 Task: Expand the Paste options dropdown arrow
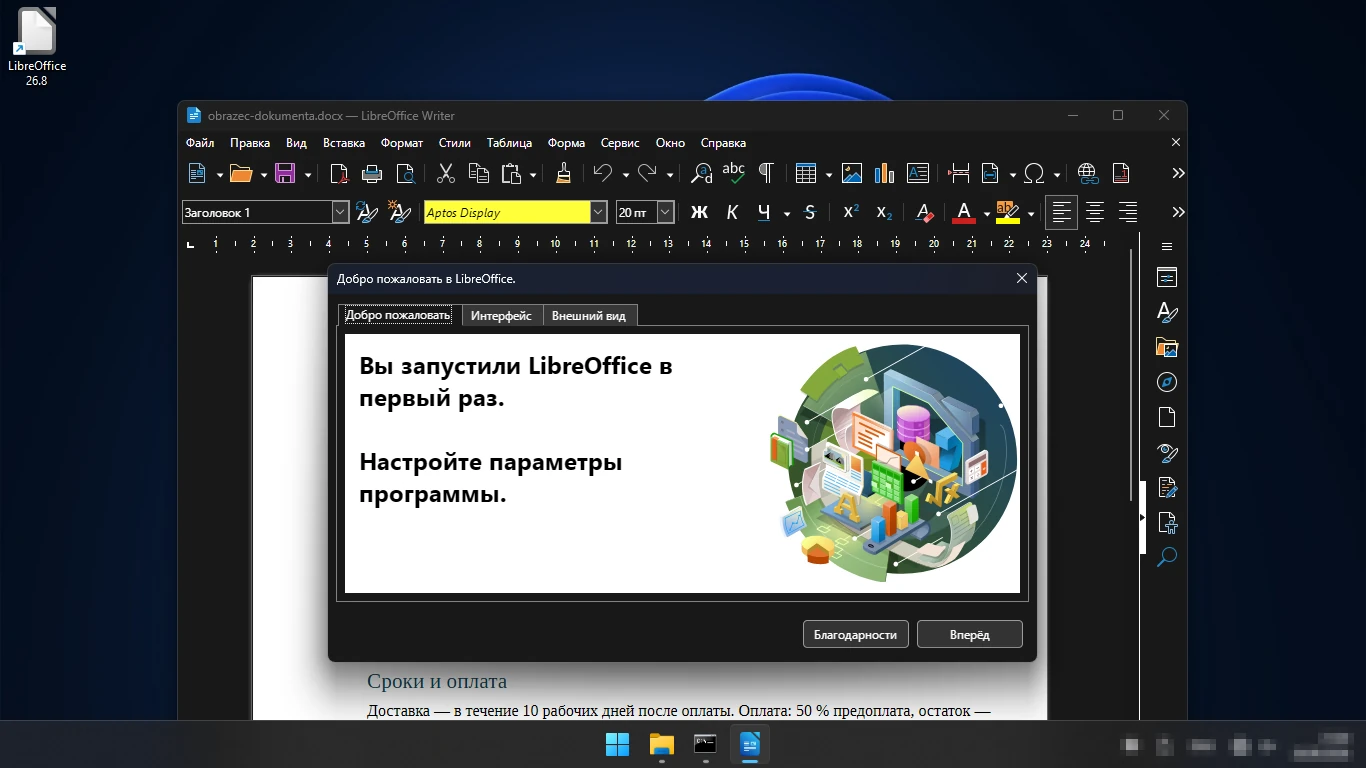pos(533,174)
